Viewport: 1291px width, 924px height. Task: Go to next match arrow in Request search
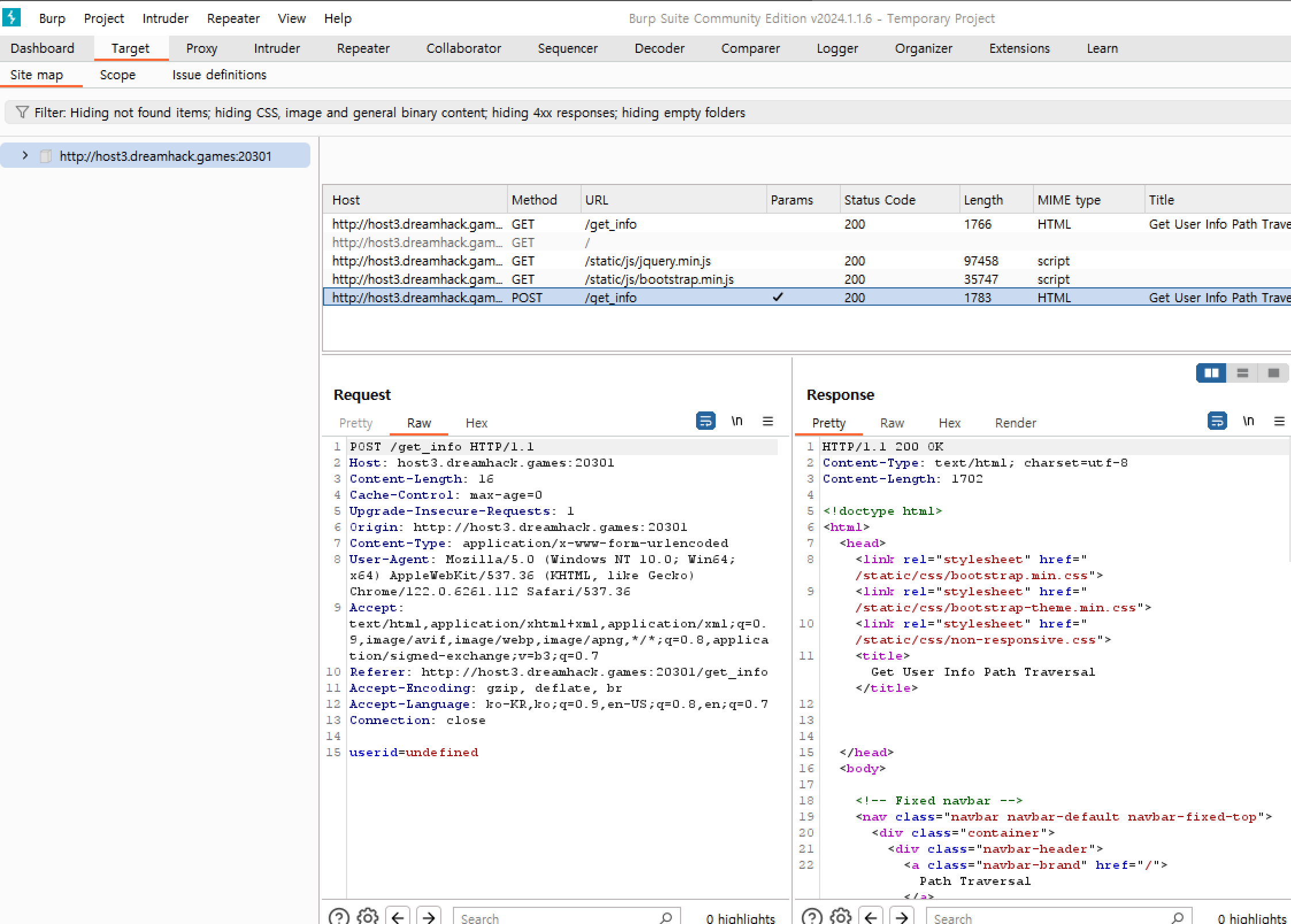coord(429,916)
